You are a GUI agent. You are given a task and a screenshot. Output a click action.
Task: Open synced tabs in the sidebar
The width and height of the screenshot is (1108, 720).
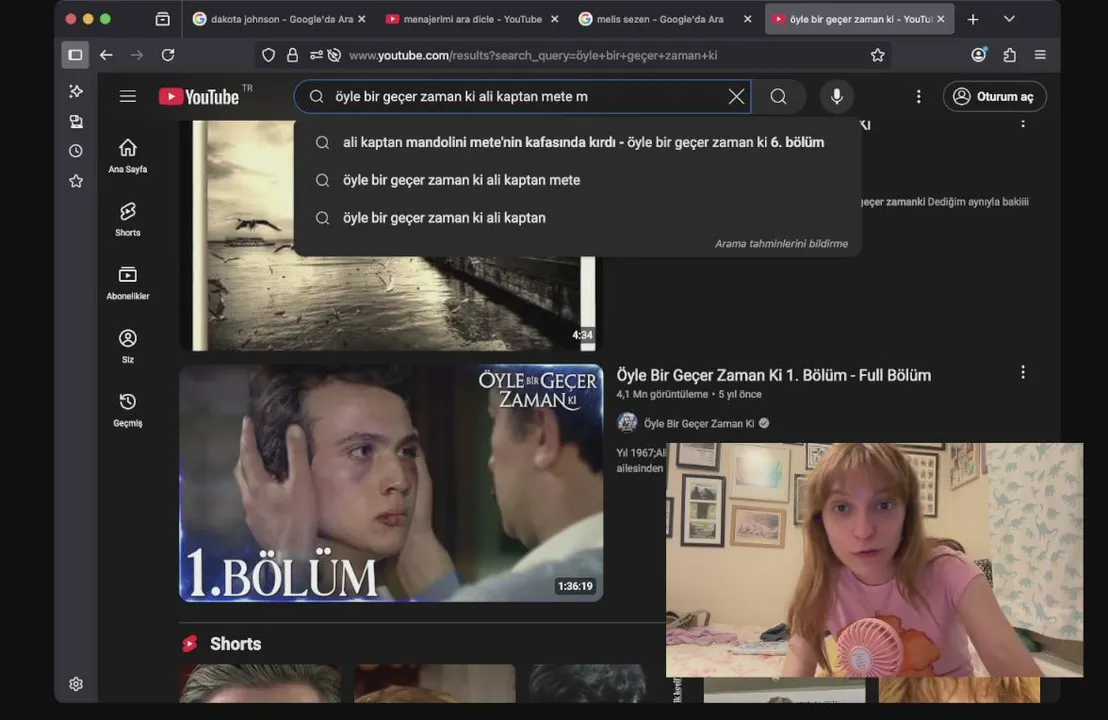click(76, 122)
